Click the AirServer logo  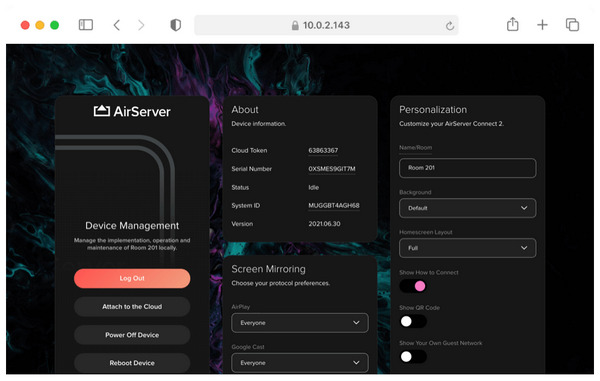(x=132, y=111)
